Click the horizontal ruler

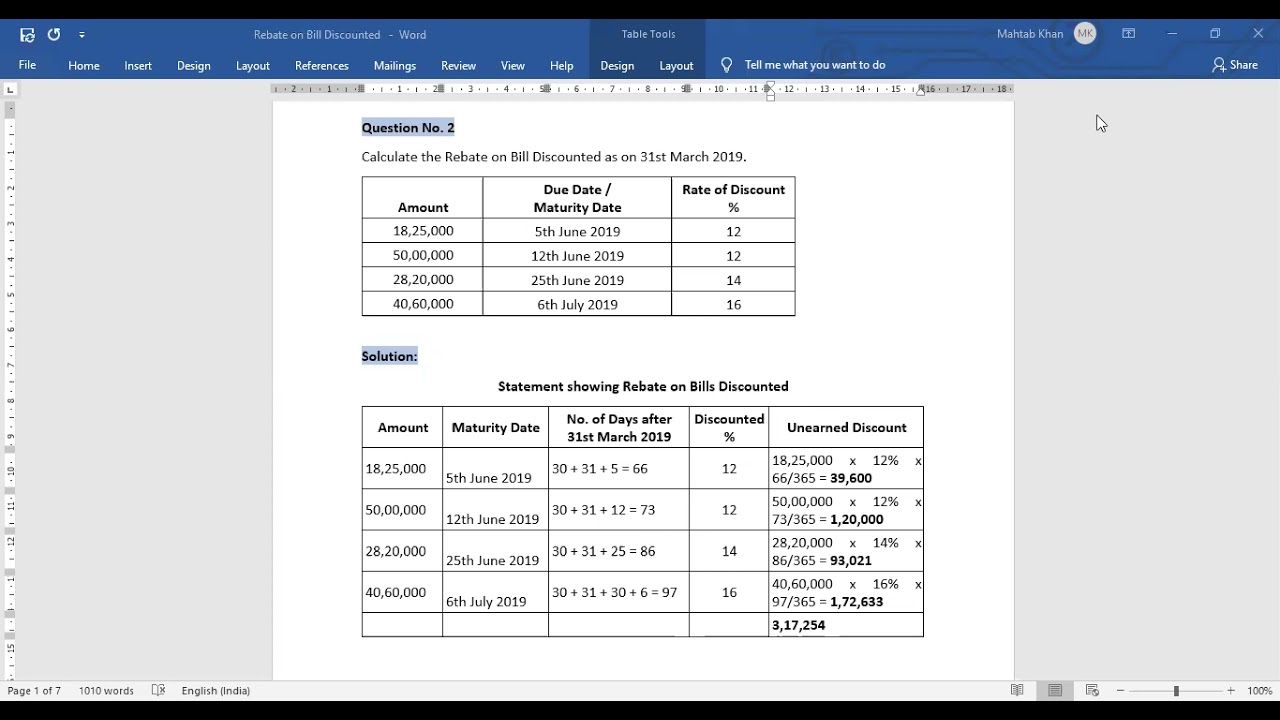[x=643, y=89]
